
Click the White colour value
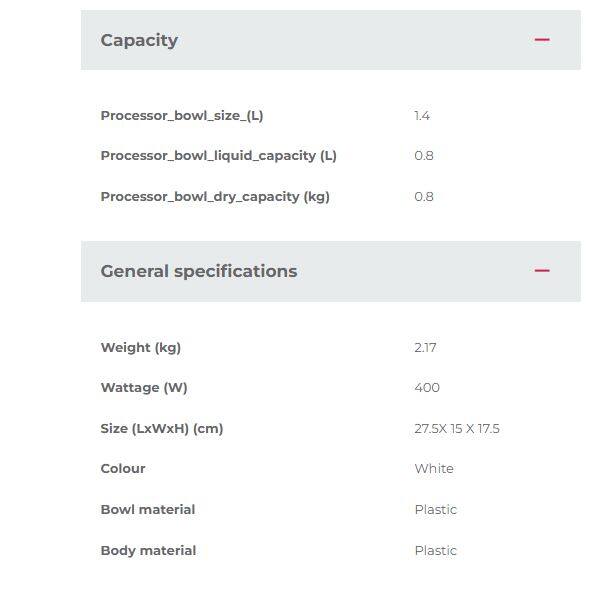(434, 469)
